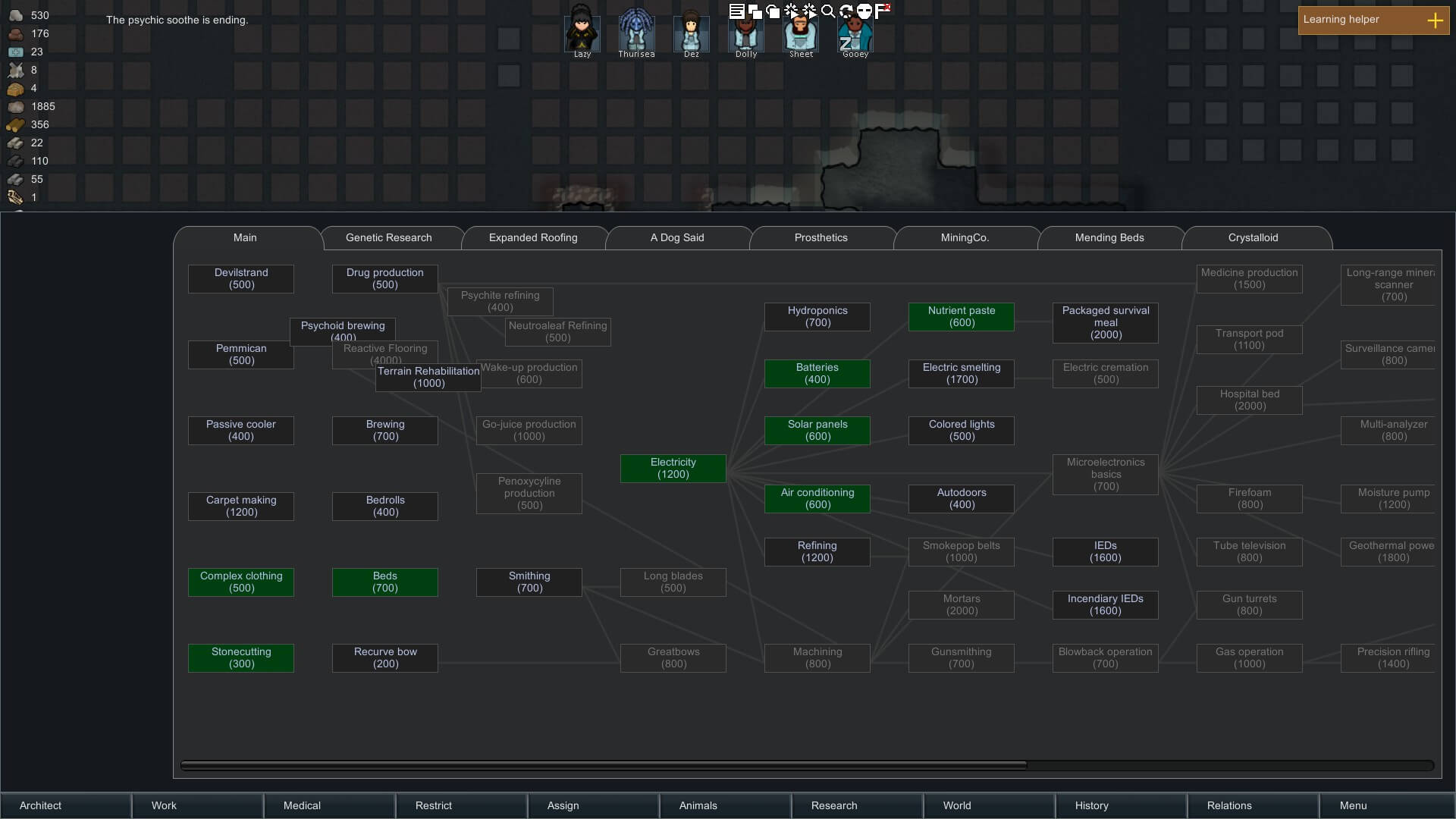This screenshot has width=1456, height=819.
Task: Select the Microelectronics basics research node
Action: pos(1105,475)
